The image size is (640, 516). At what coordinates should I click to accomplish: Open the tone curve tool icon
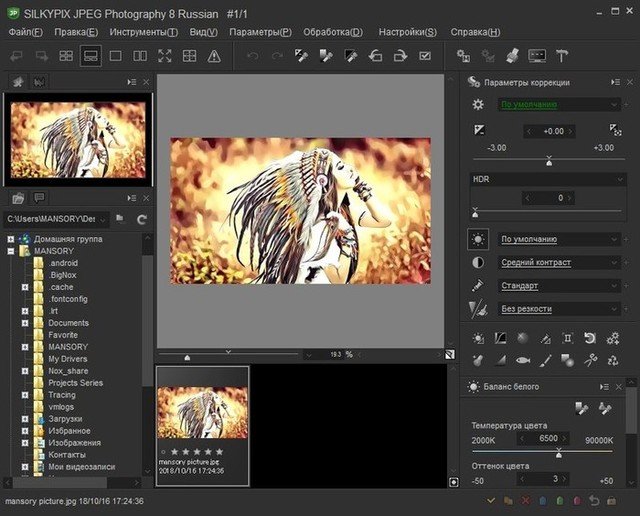(501, 339)
